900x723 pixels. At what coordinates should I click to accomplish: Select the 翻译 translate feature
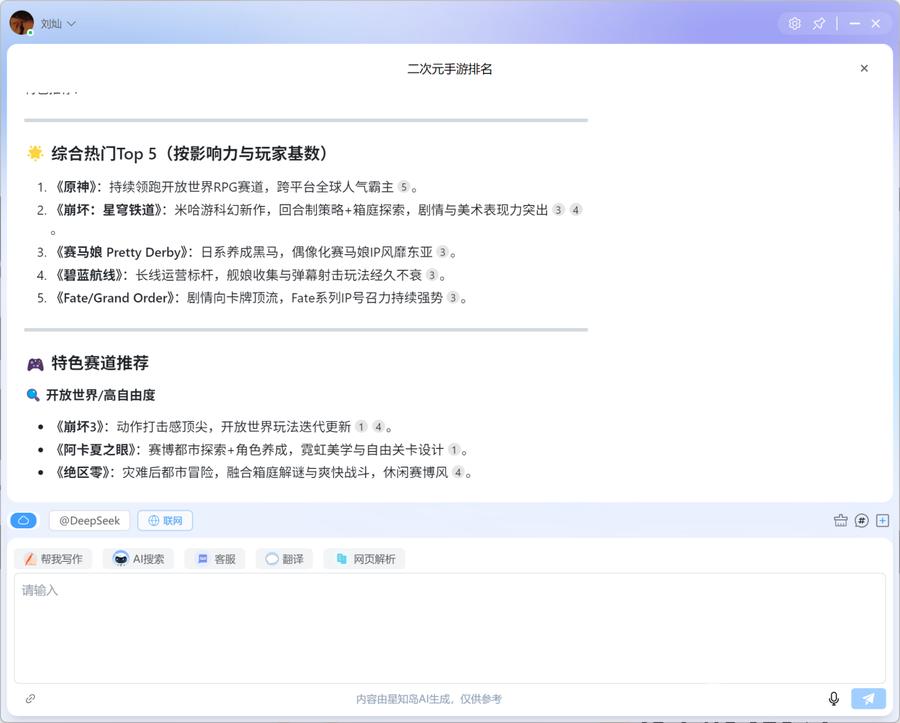284,559
